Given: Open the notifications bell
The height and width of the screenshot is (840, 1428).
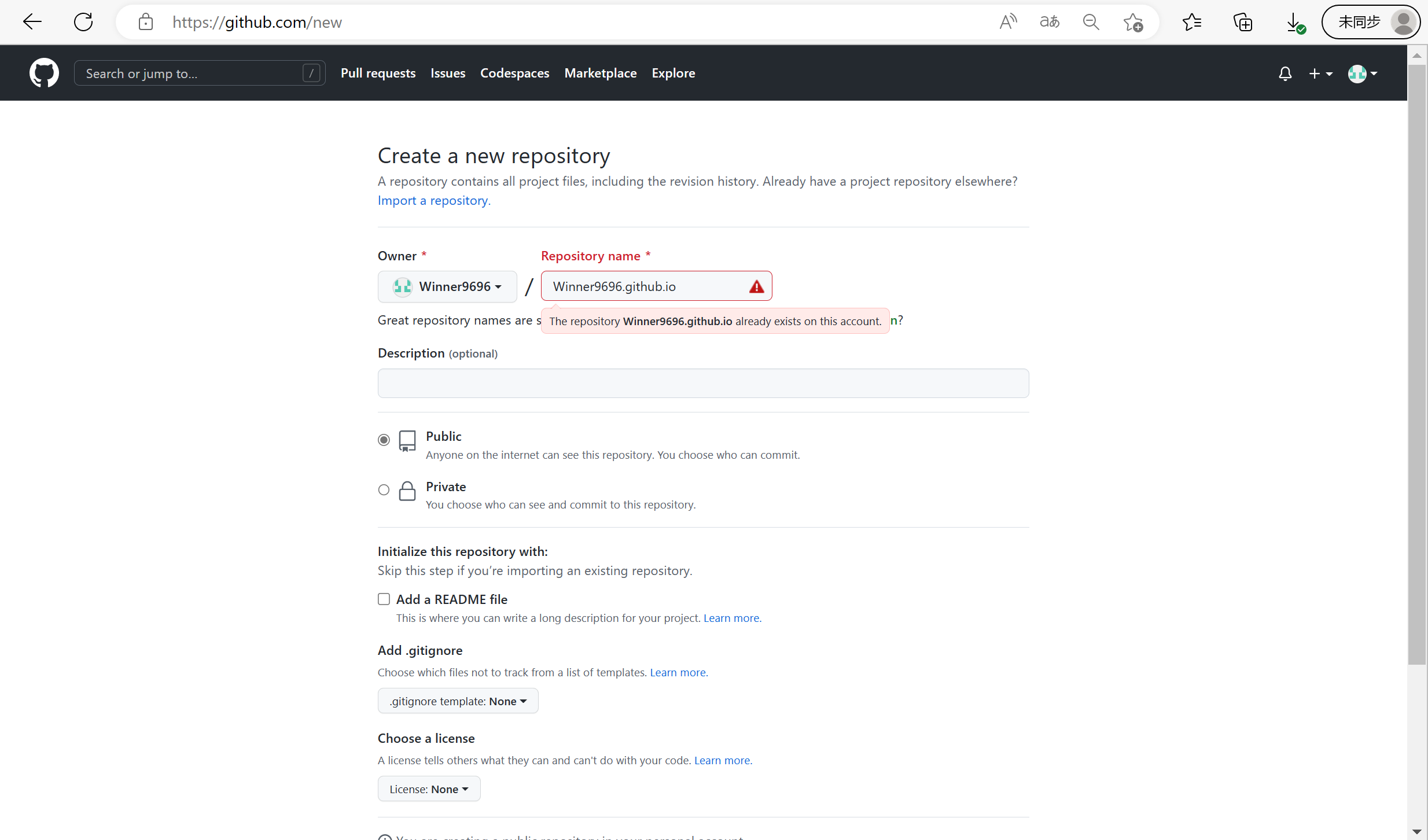Looking at the screenshot, I should pyautogui.click(x=1285, y=73).
